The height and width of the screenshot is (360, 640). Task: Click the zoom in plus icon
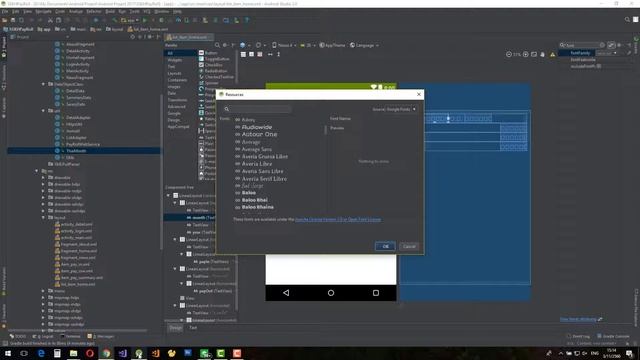point(526,54)
